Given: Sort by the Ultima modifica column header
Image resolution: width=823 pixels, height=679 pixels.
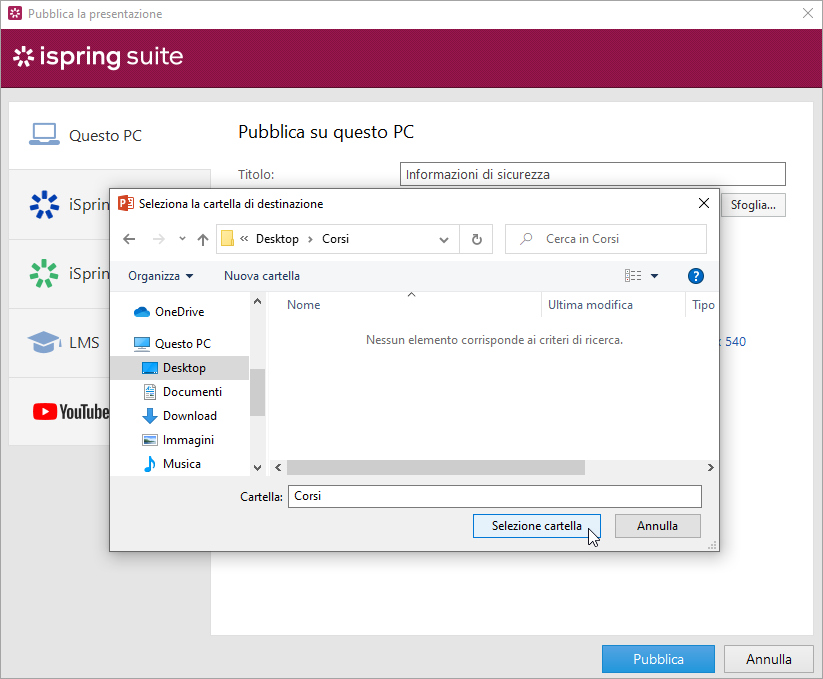Looking at the screenshot, I should click(x=590, y=305).
